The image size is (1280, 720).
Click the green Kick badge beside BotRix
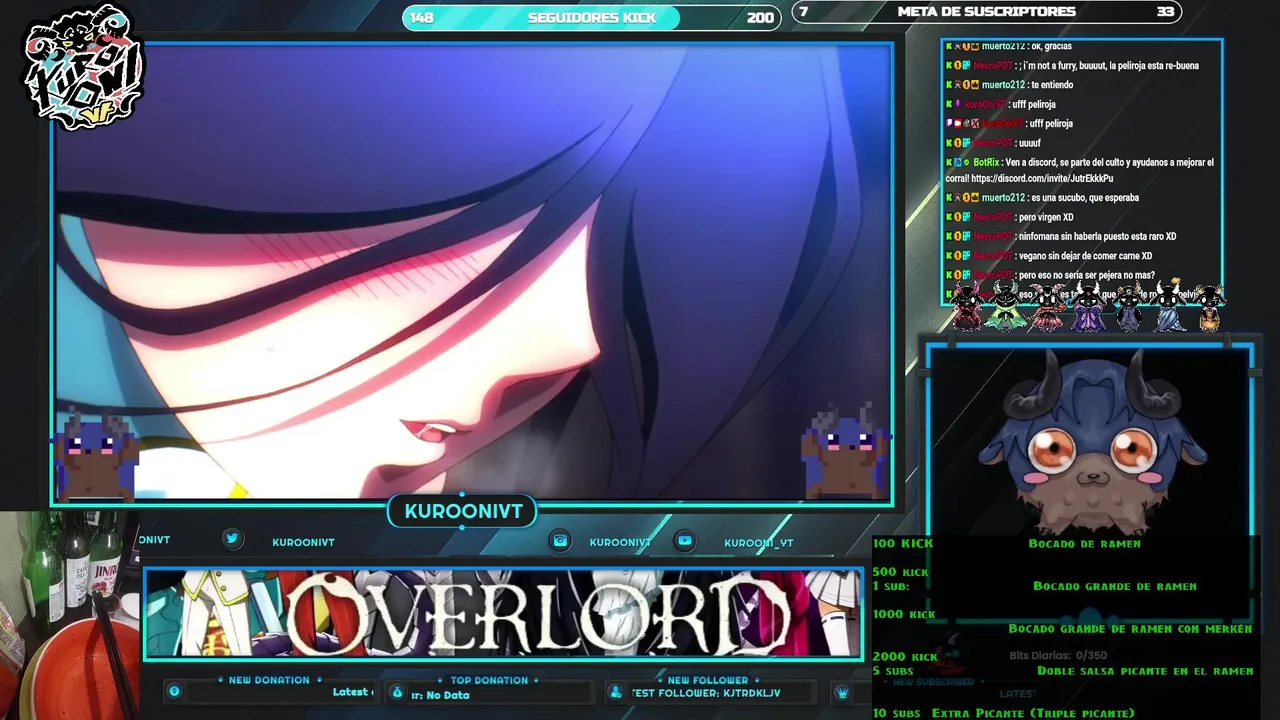[x=948, y=162]
